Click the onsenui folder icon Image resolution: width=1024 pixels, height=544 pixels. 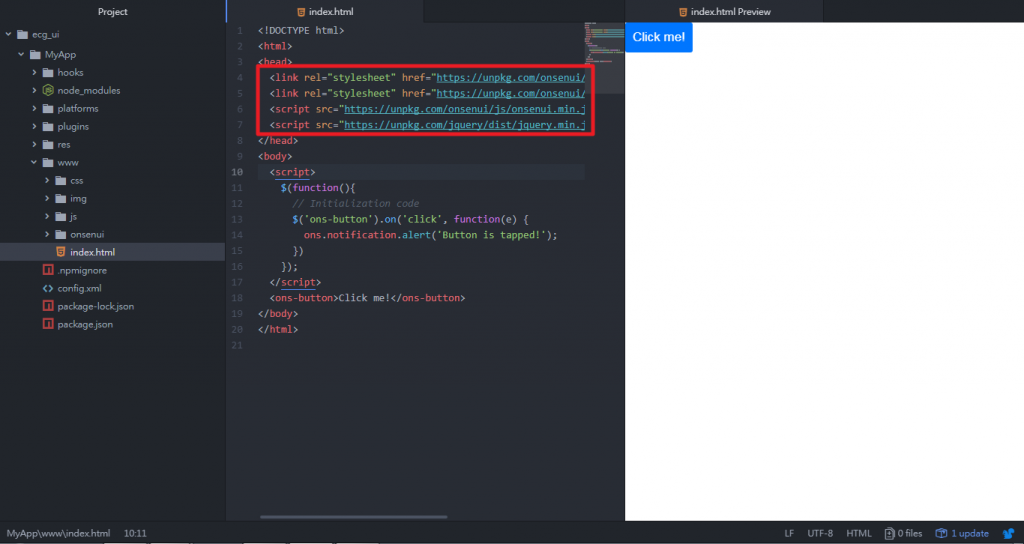(61, 234)
